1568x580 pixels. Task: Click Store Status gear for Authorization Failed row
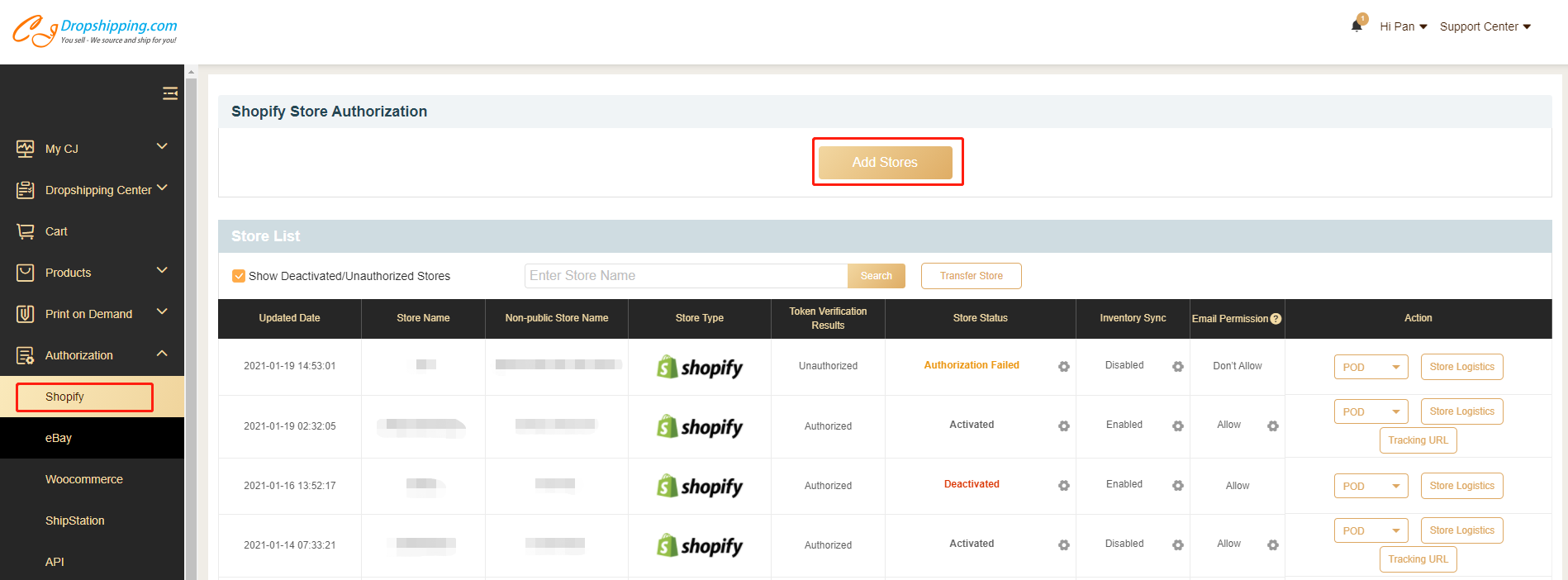click(x=1064, y=366)
